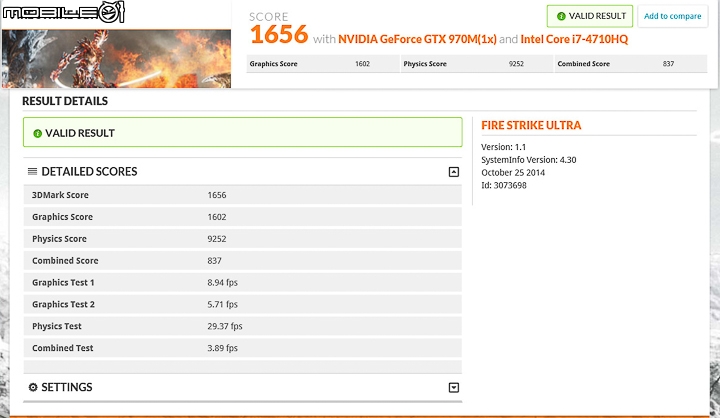Click SystemInfo Version: 4.30 text
The image size is (720, 418).
coord(529,160)
